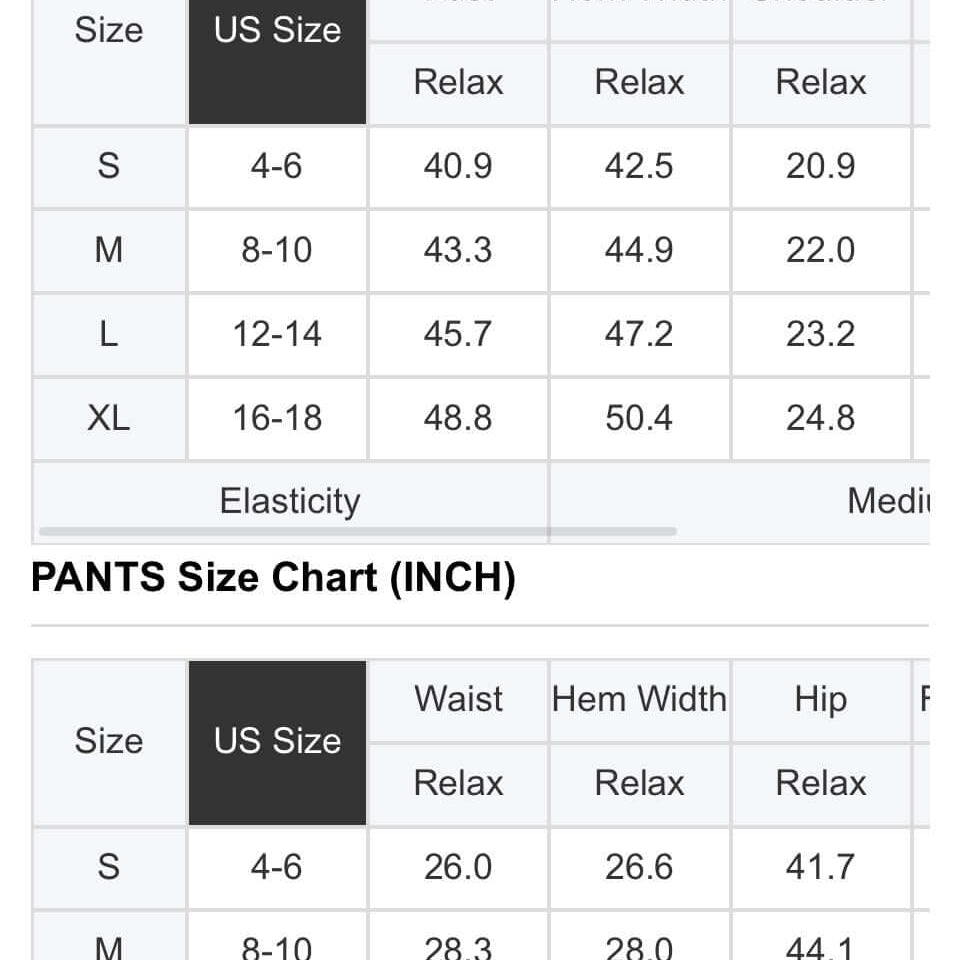
Task: Click the 48.8 measurement cell
Action: pos(458,417)
